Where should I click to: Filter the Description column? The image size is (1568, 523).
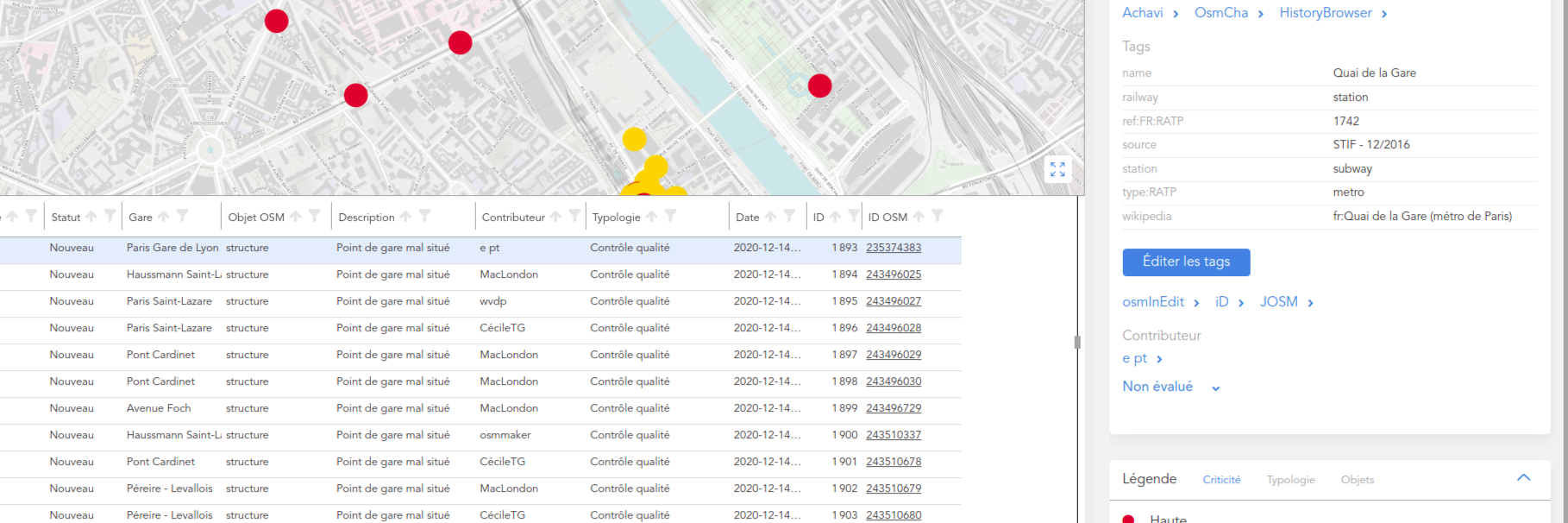[x=424, y=217]
